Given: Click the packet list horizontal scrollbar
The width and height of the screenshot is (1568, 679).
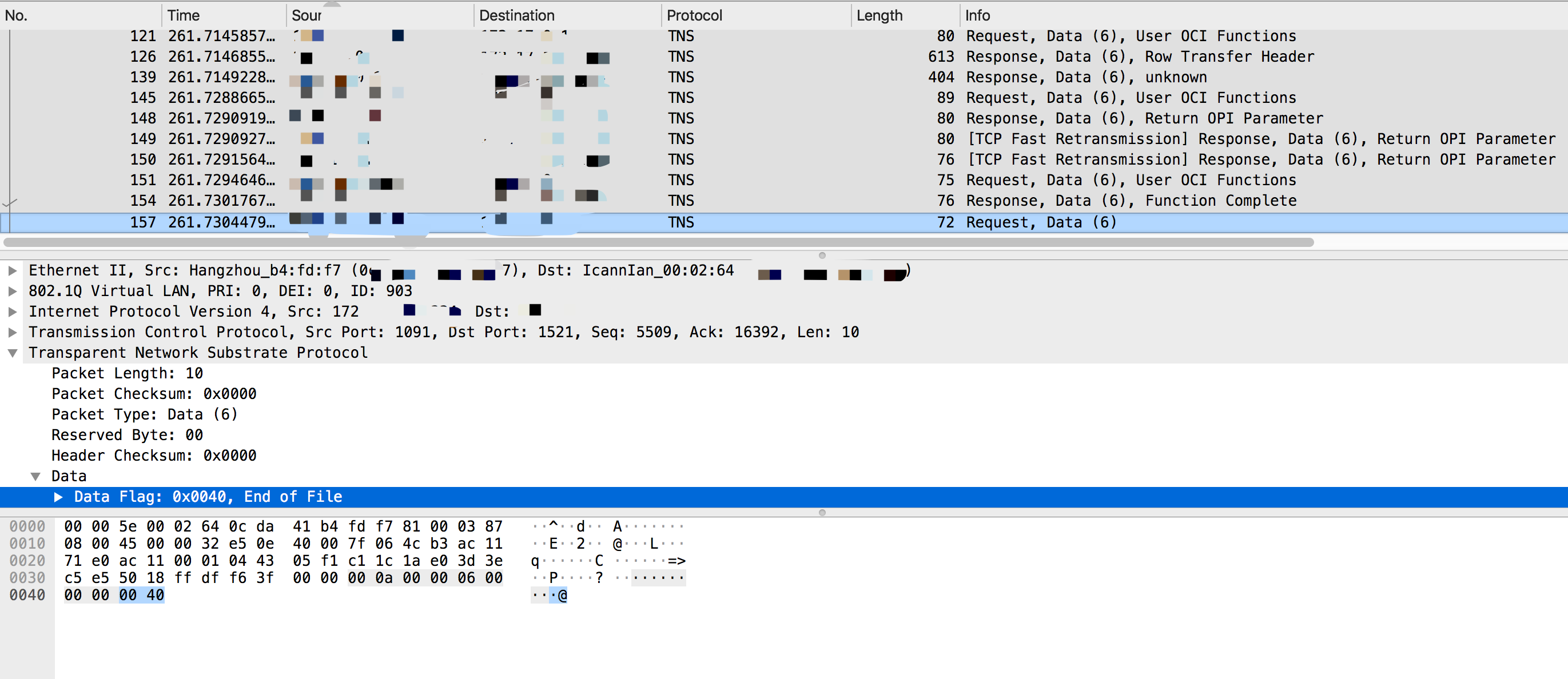Looking at the screenshot, I should pos(658,243).
